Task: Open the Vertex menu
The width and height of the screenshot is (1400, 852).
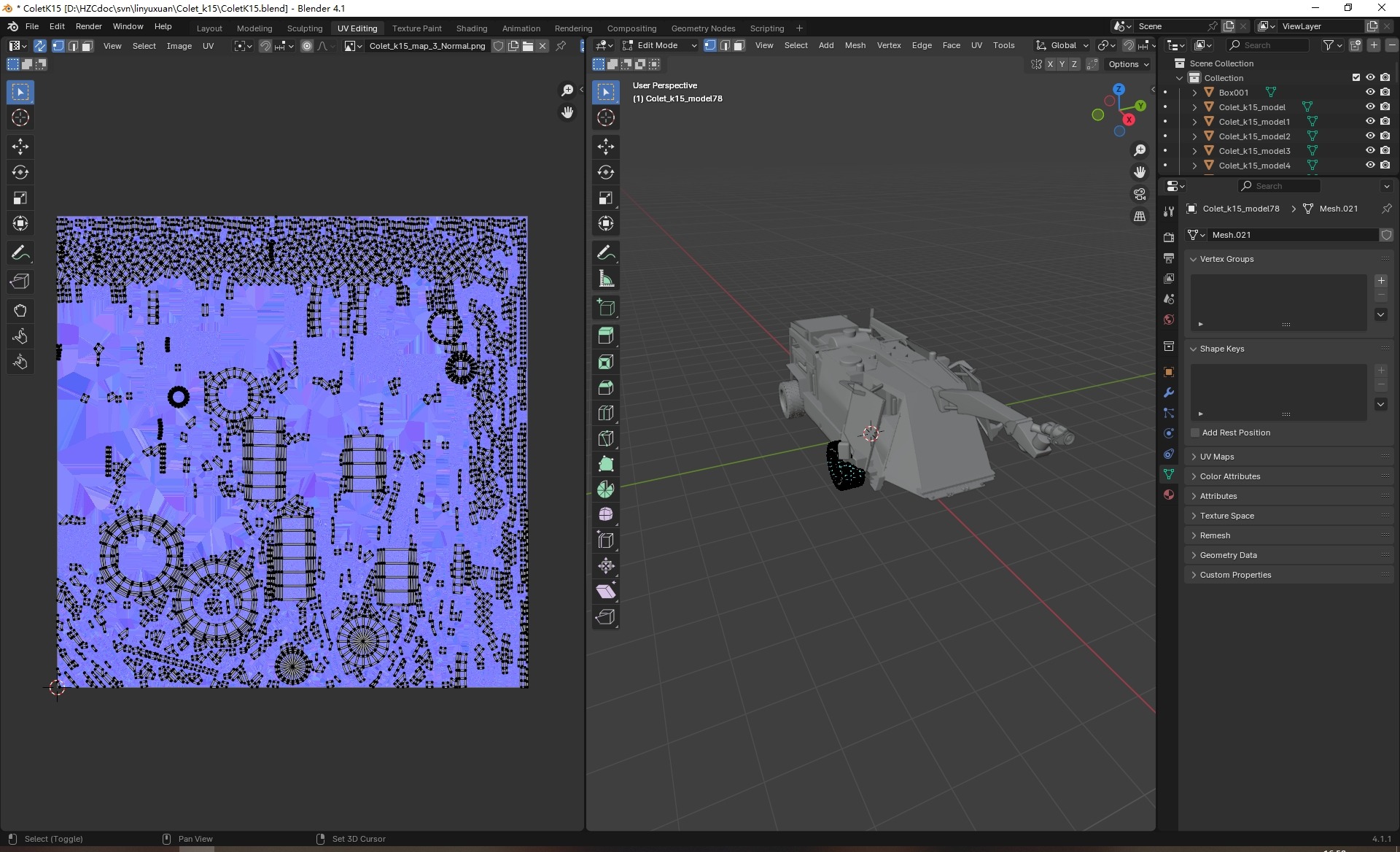Action: [x=889, y=45]
